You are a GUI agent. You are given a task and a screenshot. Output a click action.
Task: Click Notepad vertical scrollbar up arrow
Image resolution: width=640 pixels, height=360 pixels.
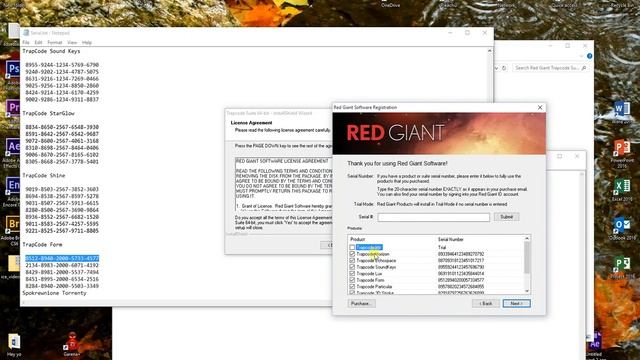pyautogui.click(x=490, y=51)
